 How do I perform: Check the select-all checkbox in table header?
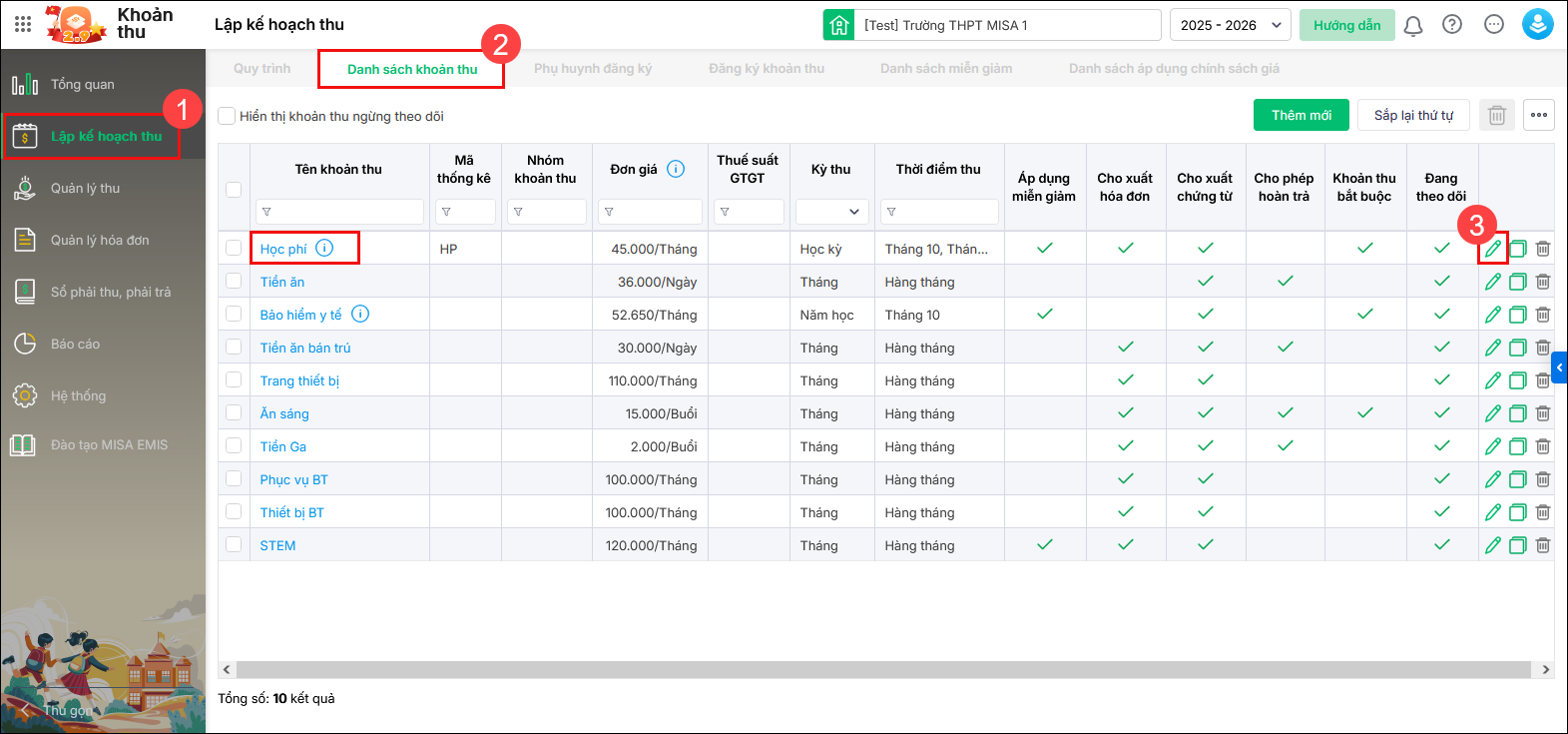coord(234,190)
